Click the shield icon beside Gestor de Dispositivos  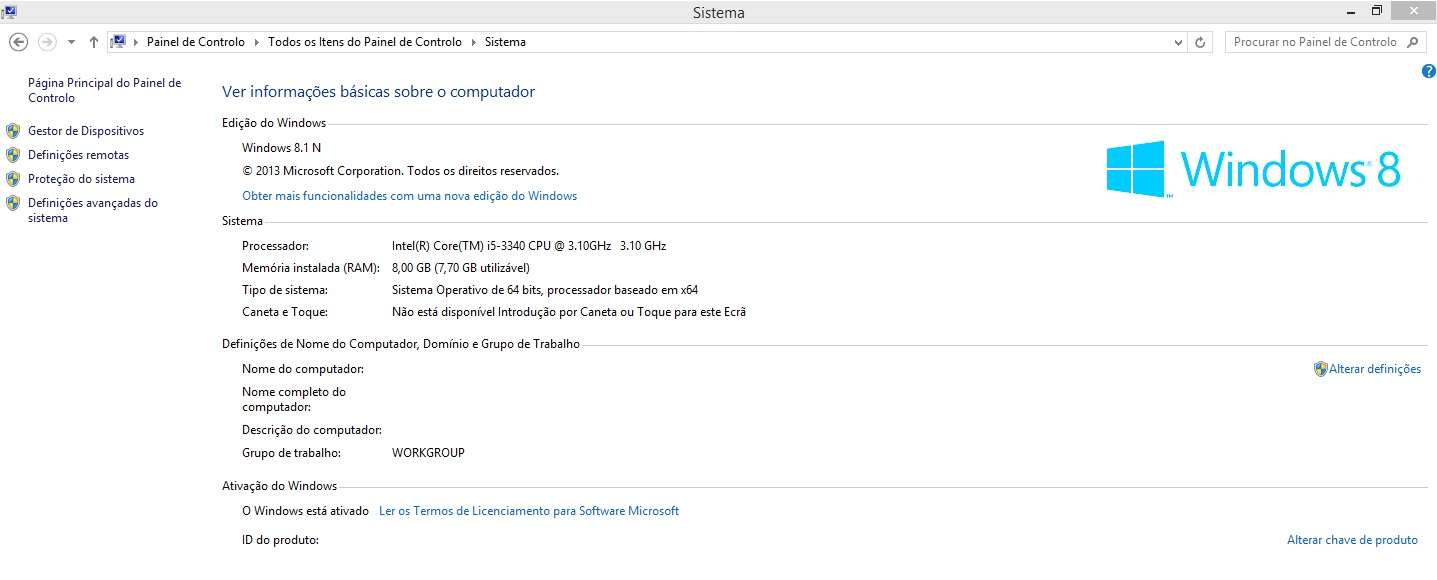click(13, 131)
